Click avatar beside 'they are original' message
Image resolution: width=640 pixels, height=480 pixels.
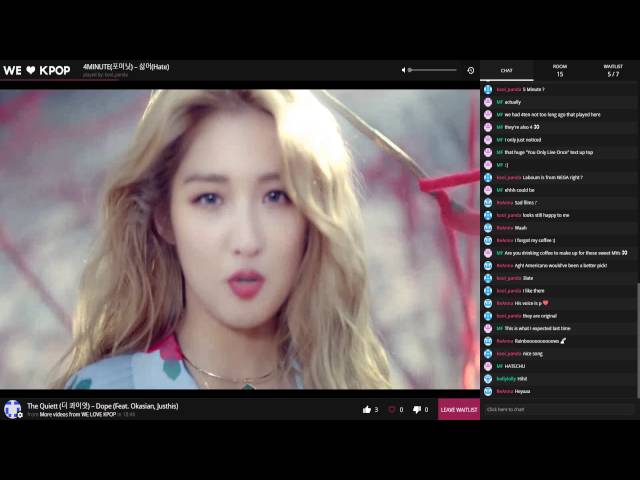point(488,316)
